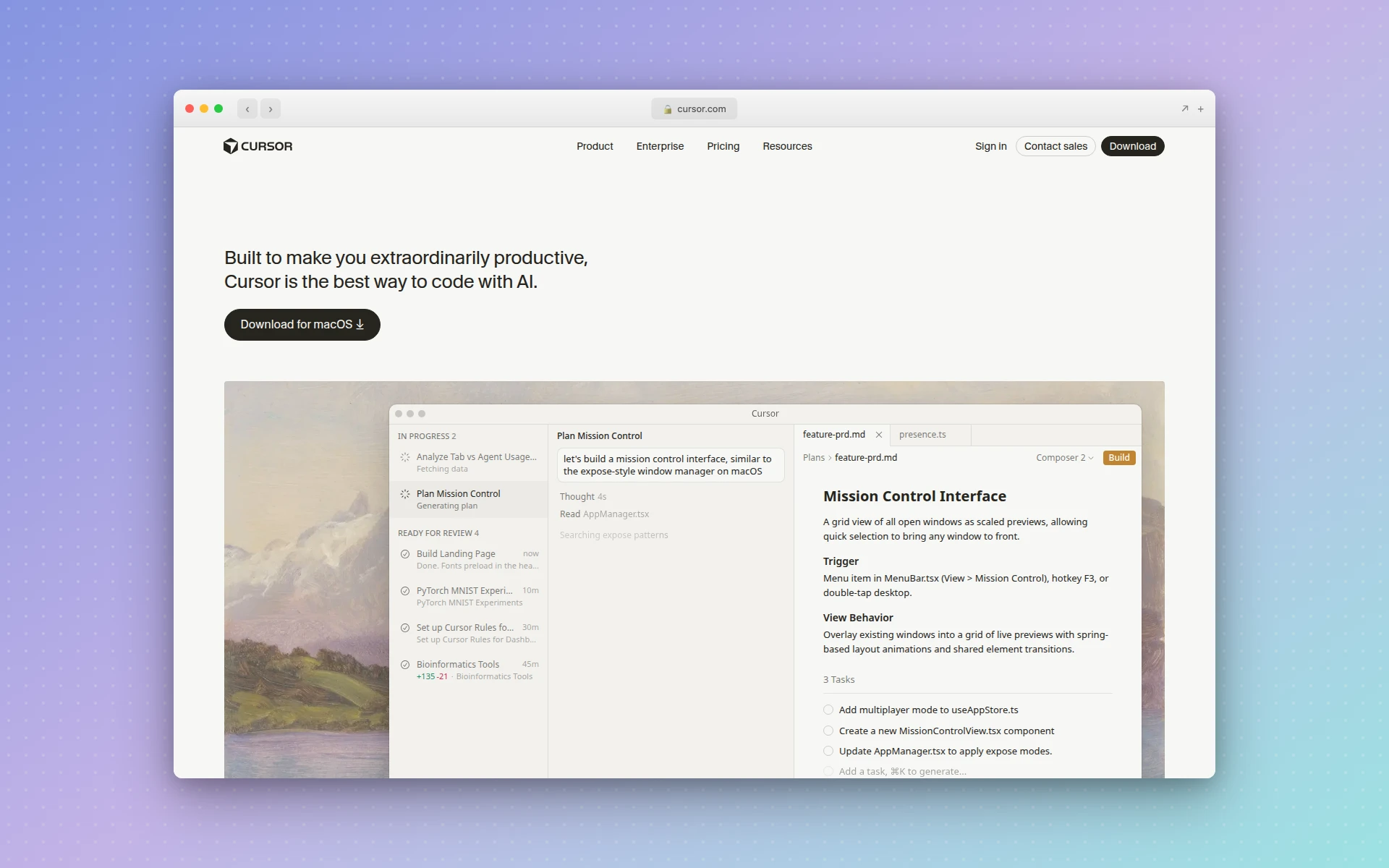
Task: Click the spinner icon next to Plan Mission Control
Action: 404,494
